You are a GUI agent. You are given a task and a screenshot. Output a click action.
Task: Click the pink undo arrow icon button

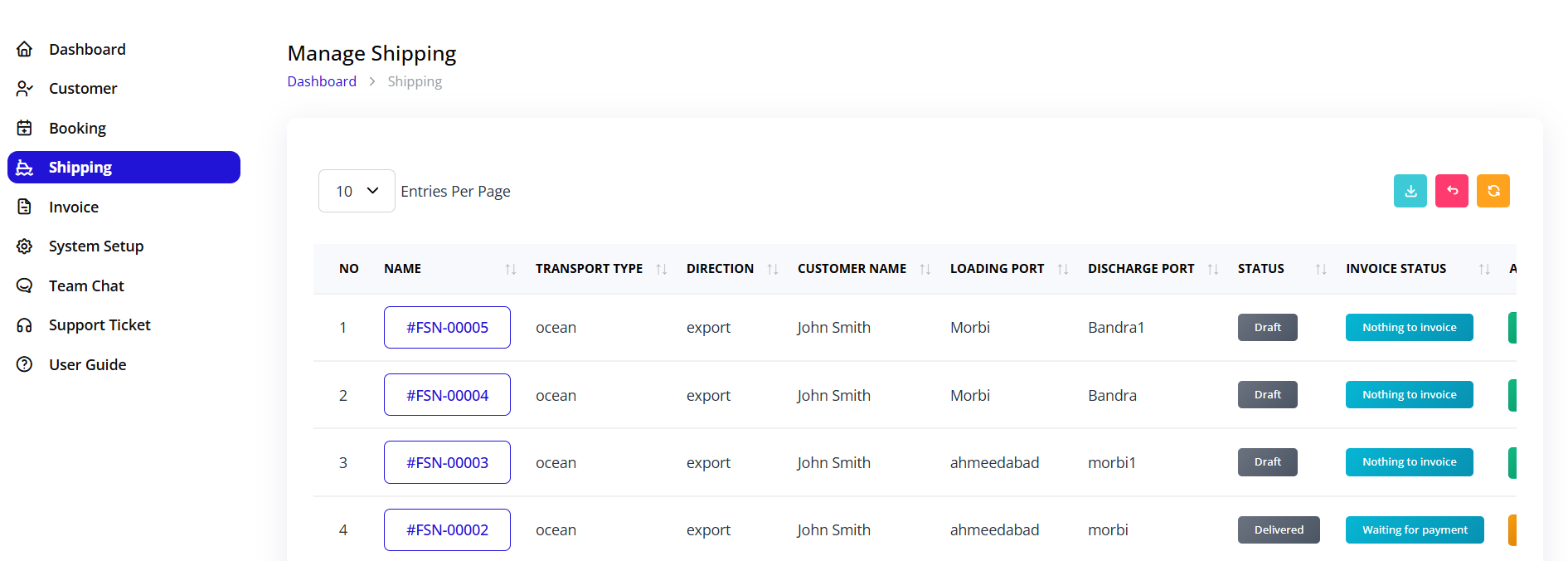[x=1451, y=191]
